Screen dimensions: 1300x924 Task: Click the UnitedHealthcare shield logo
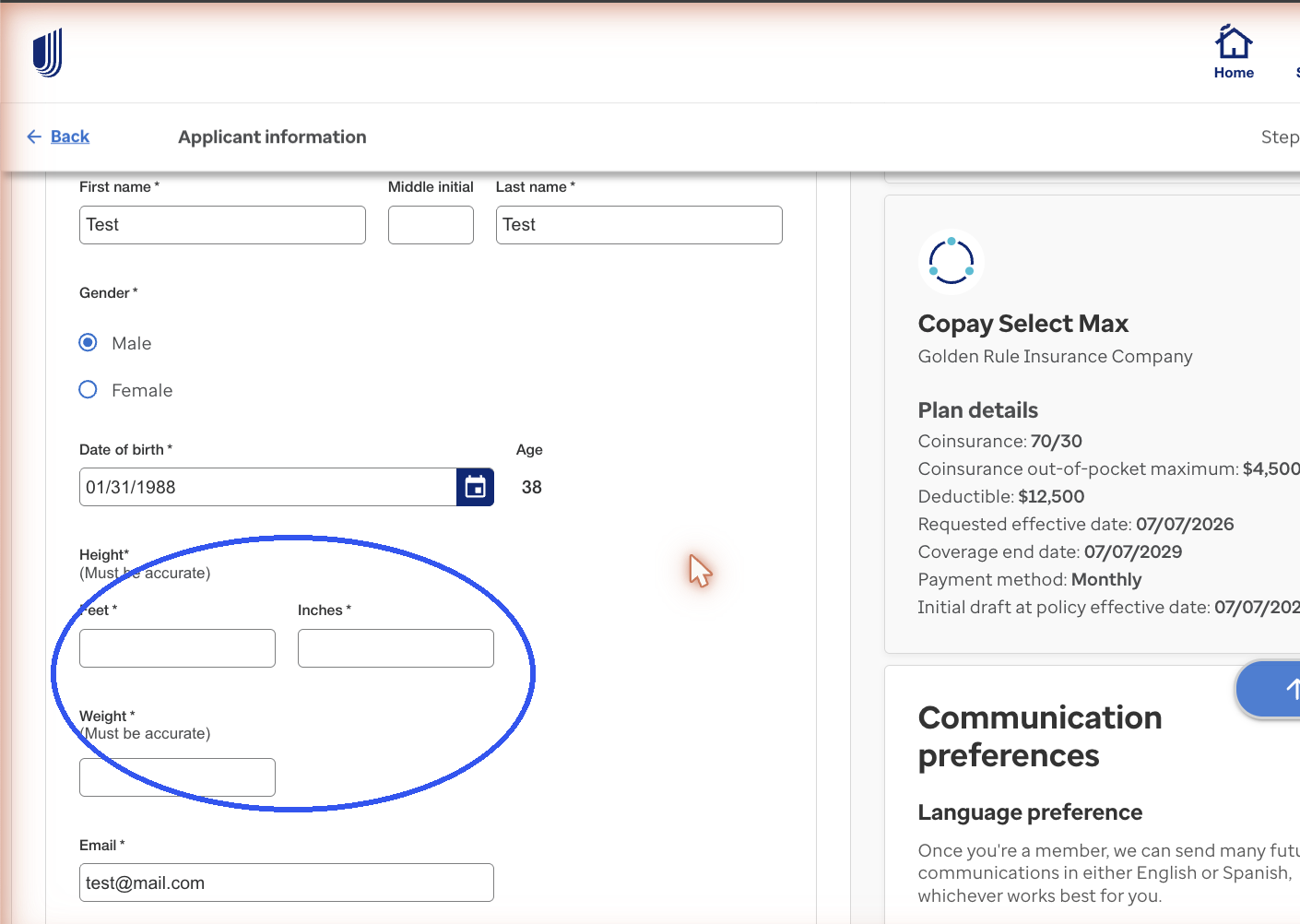[x=47, y=53]
